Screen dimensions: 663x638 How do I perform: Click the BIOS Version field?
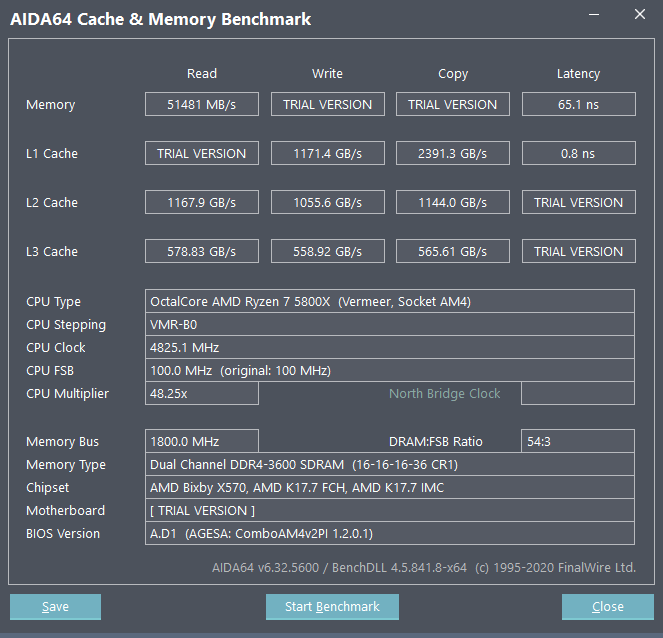[x=390, y=533]
